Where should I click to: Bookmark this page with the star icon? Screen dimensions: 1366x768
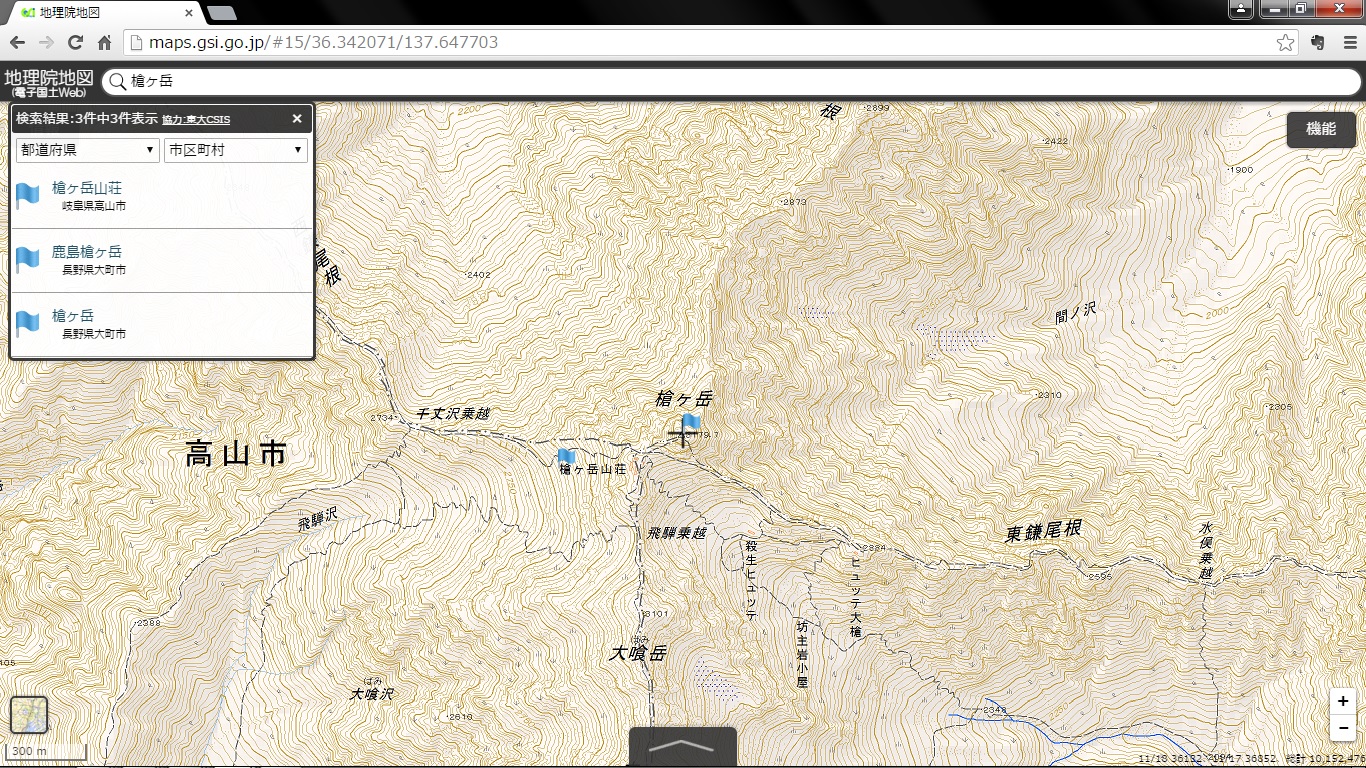[1286, 42]
